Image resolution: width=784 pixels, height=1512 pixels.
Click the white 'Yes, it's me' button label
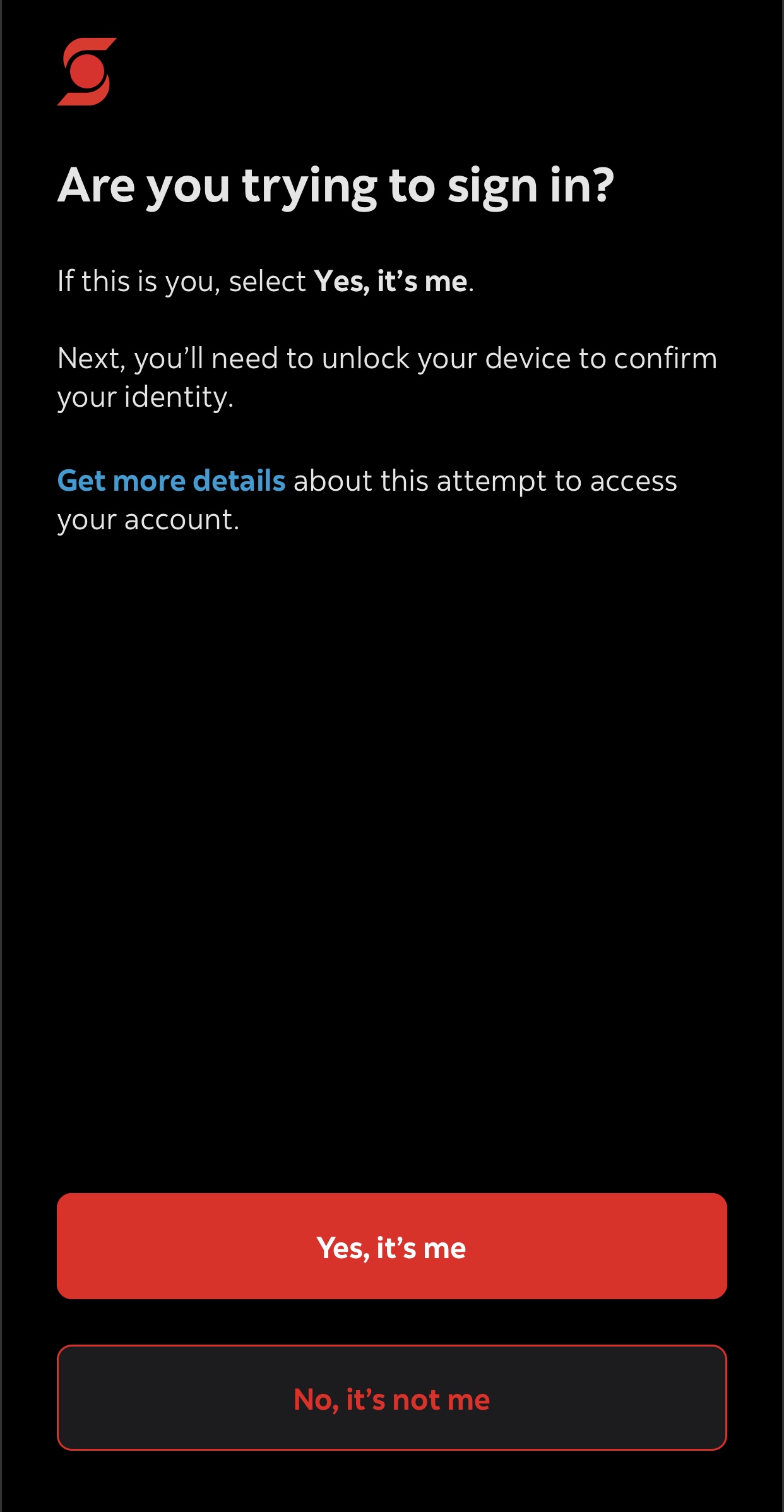coord(391,1248)
